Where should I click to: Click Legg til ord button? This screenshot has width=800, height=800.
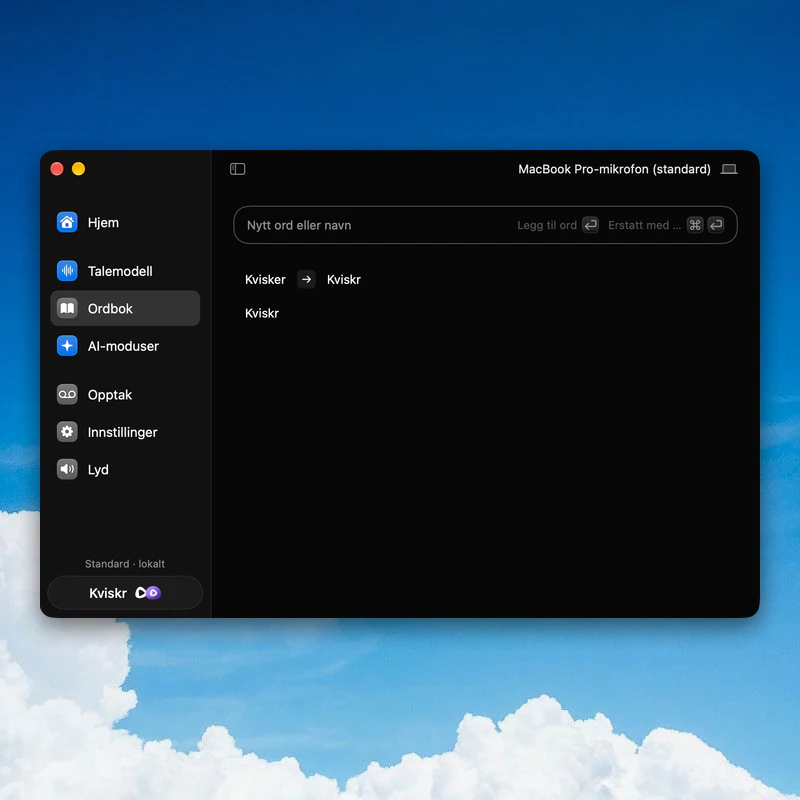coord(558,225)
